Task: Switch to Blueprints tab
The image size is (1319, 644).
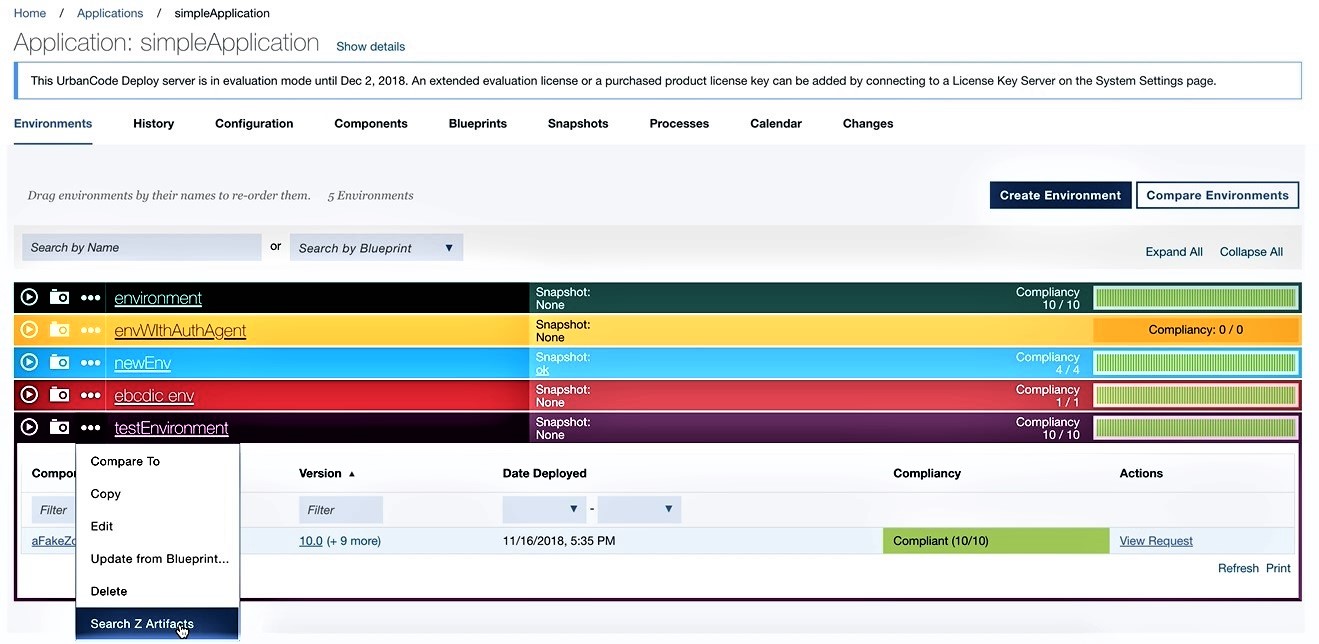Action: (478, 124)
